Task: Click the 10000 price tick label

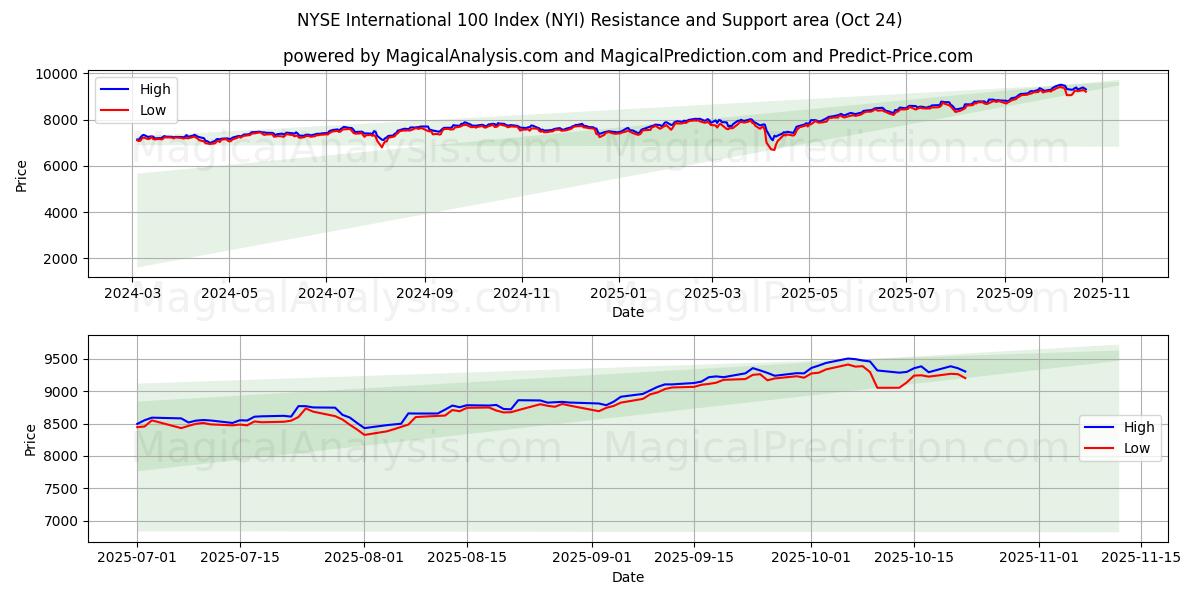Action: 57,74
